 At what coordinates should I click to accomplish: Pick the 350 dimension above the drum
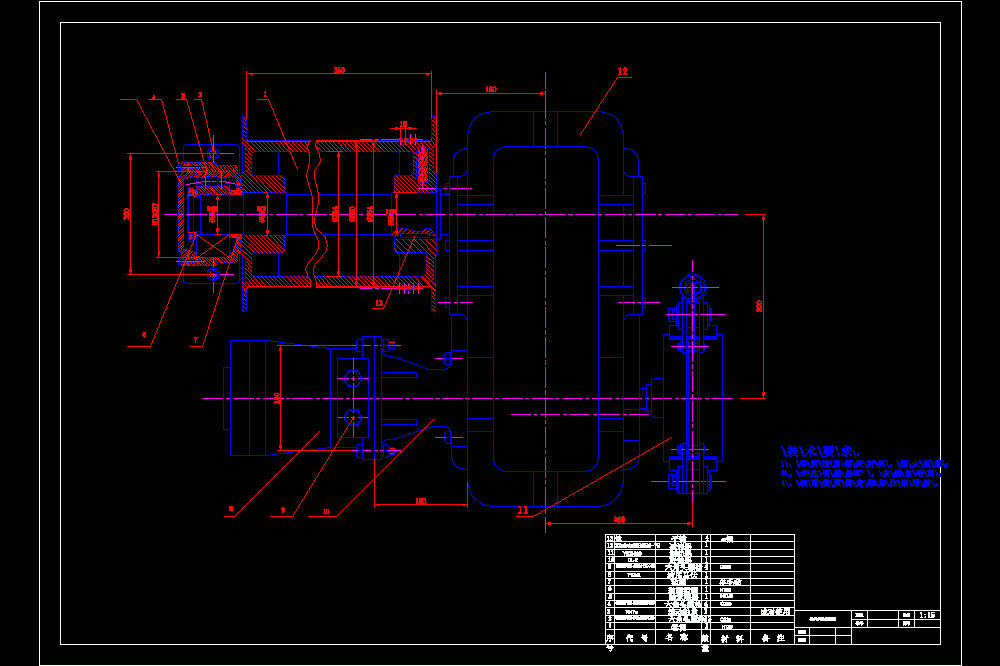coord(339,70)
